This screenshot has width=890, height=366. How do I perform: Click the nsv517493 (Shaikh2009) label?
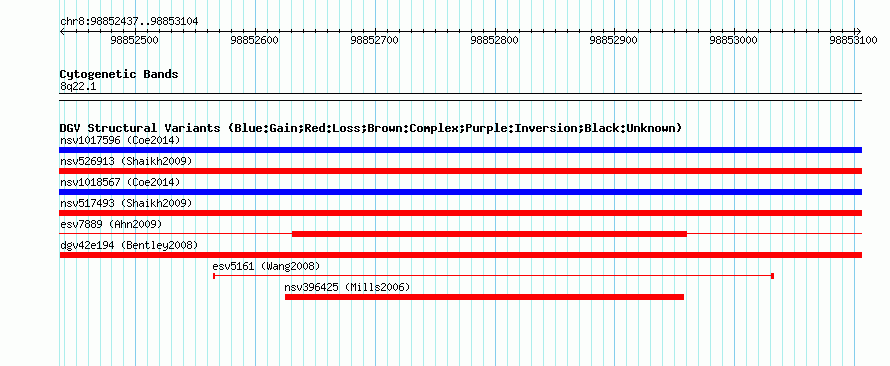click(x=126, y=203)
